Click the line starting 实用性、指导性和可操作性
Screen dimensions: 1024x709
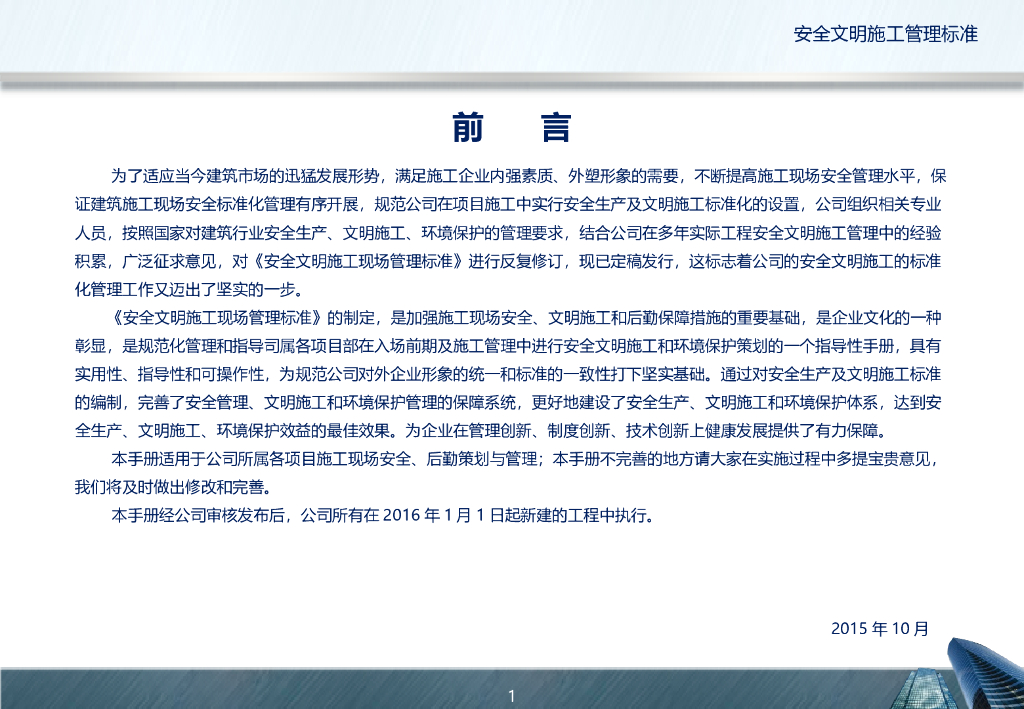click(508, 374)
